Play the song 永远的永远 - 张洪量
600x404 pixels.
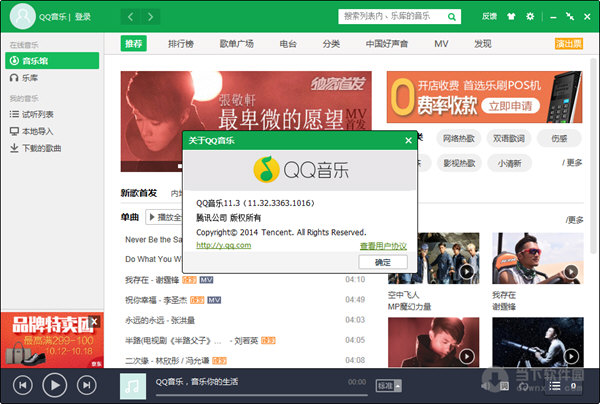point(160,320)
